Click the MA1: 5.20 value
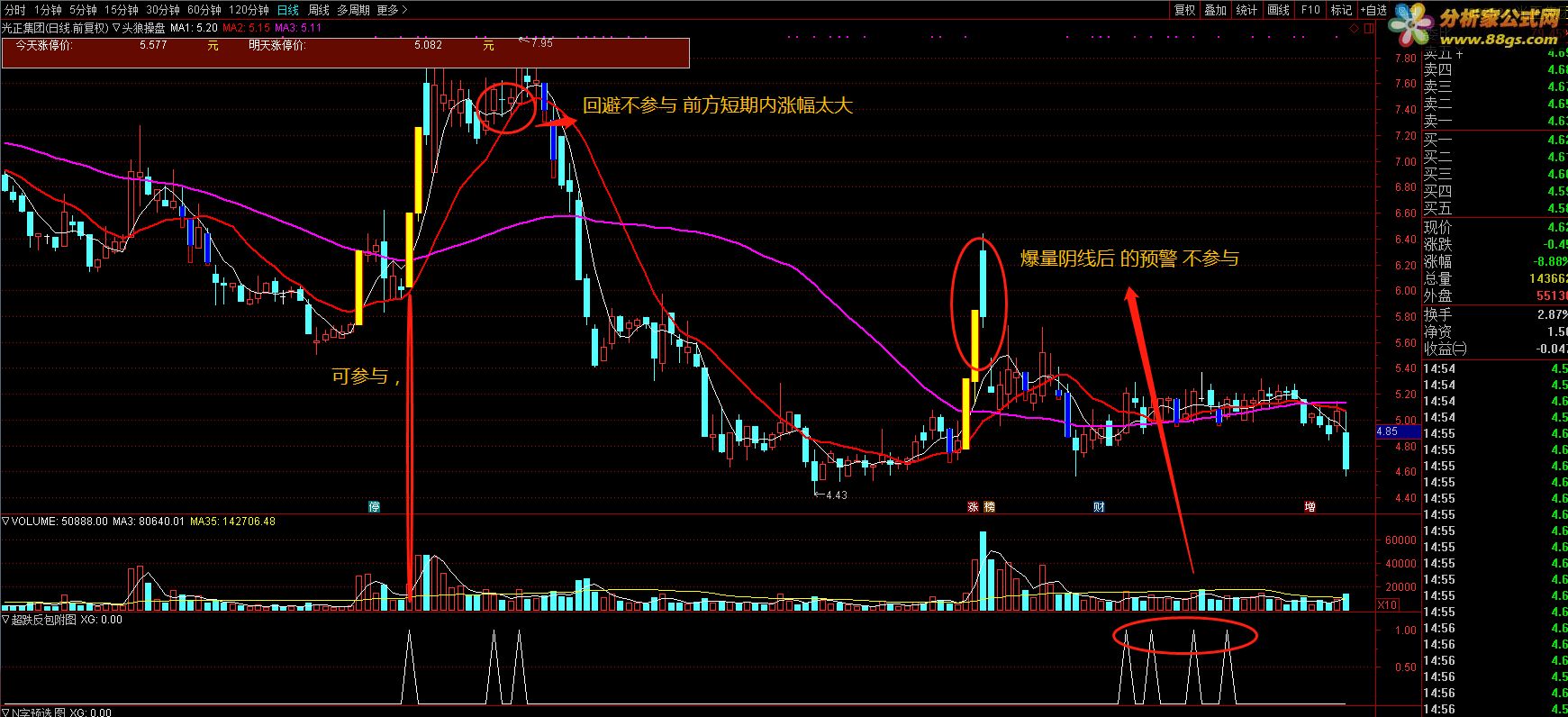Screen dimensions: 1568x717 [194, 28]
